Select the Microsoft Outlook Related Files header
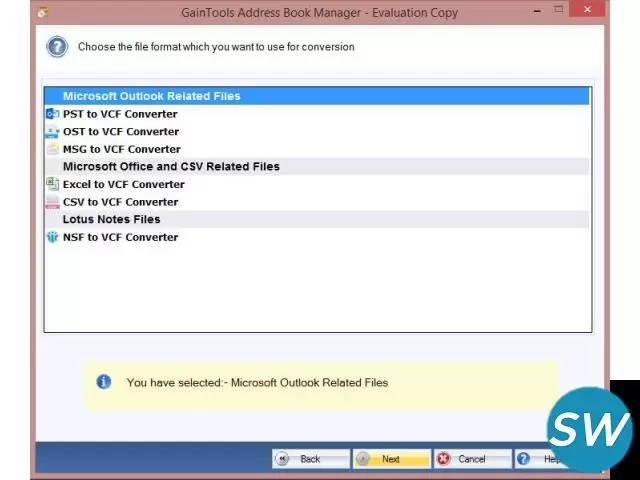640x480 pixels. (151, 97)
